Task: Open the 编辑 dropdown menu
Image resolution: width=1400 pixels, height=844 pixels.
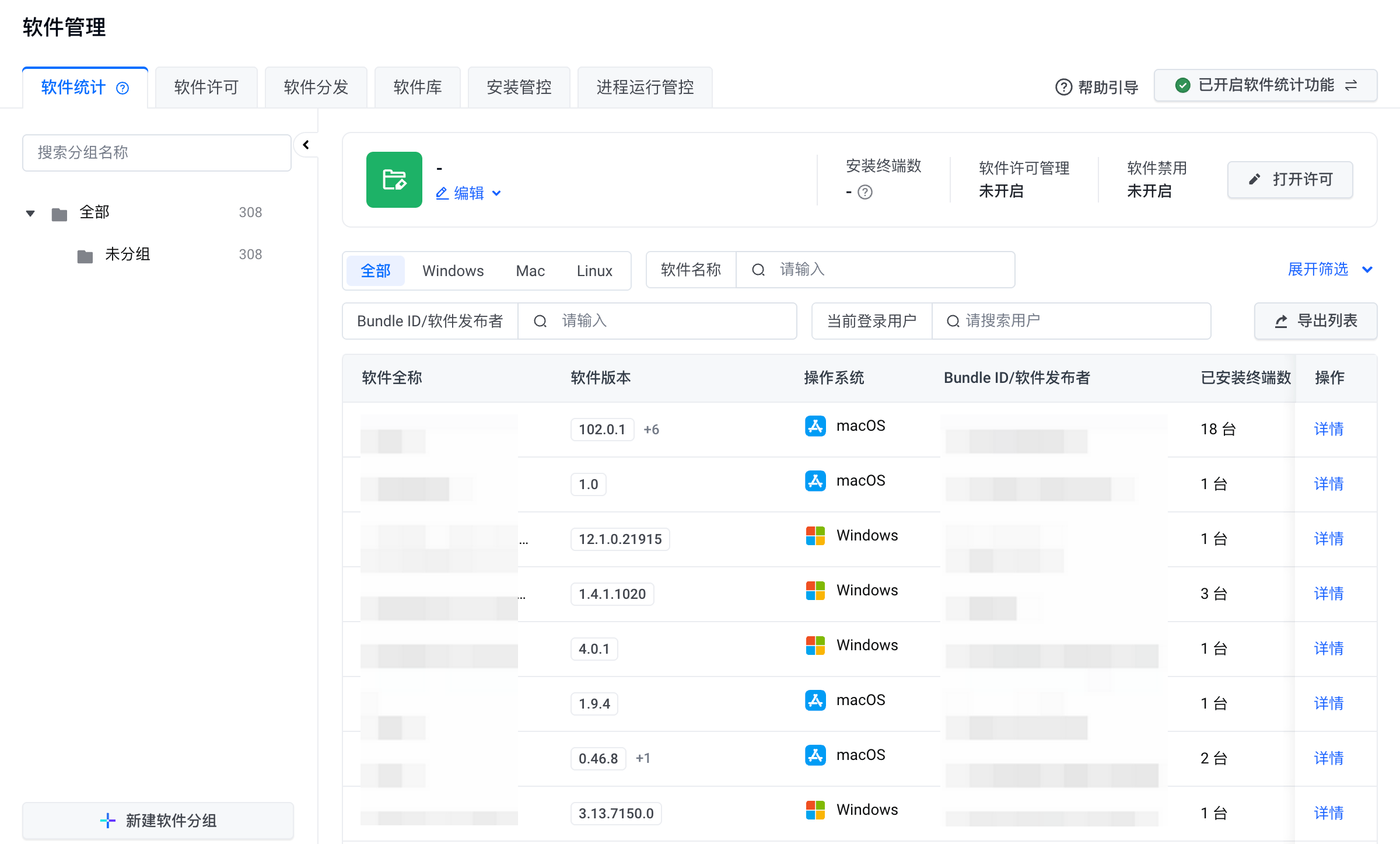Action: [x=468, y=193]
